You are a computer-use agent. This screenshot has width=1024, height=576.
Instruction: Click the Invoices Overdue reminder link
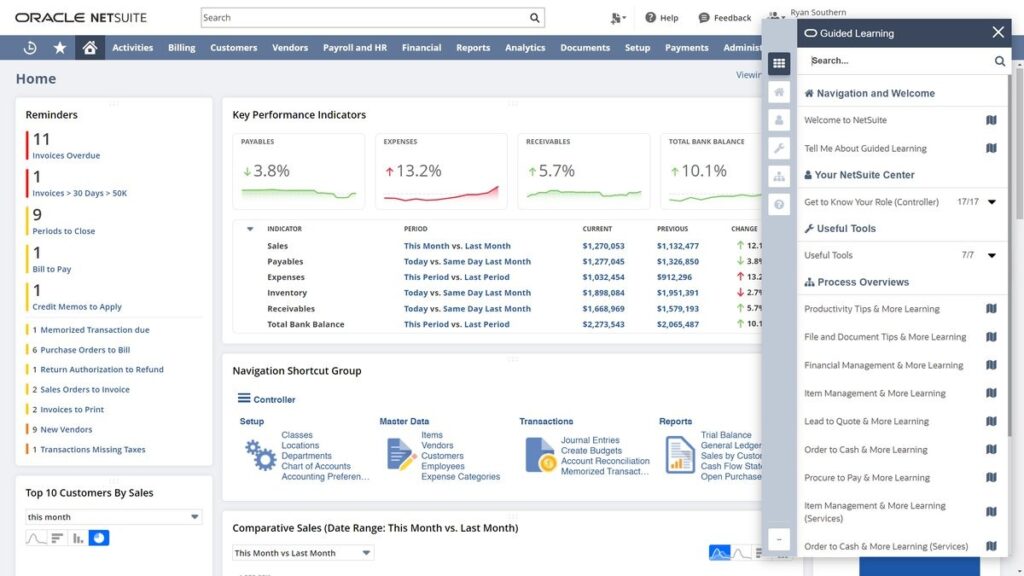coord(66,156)
